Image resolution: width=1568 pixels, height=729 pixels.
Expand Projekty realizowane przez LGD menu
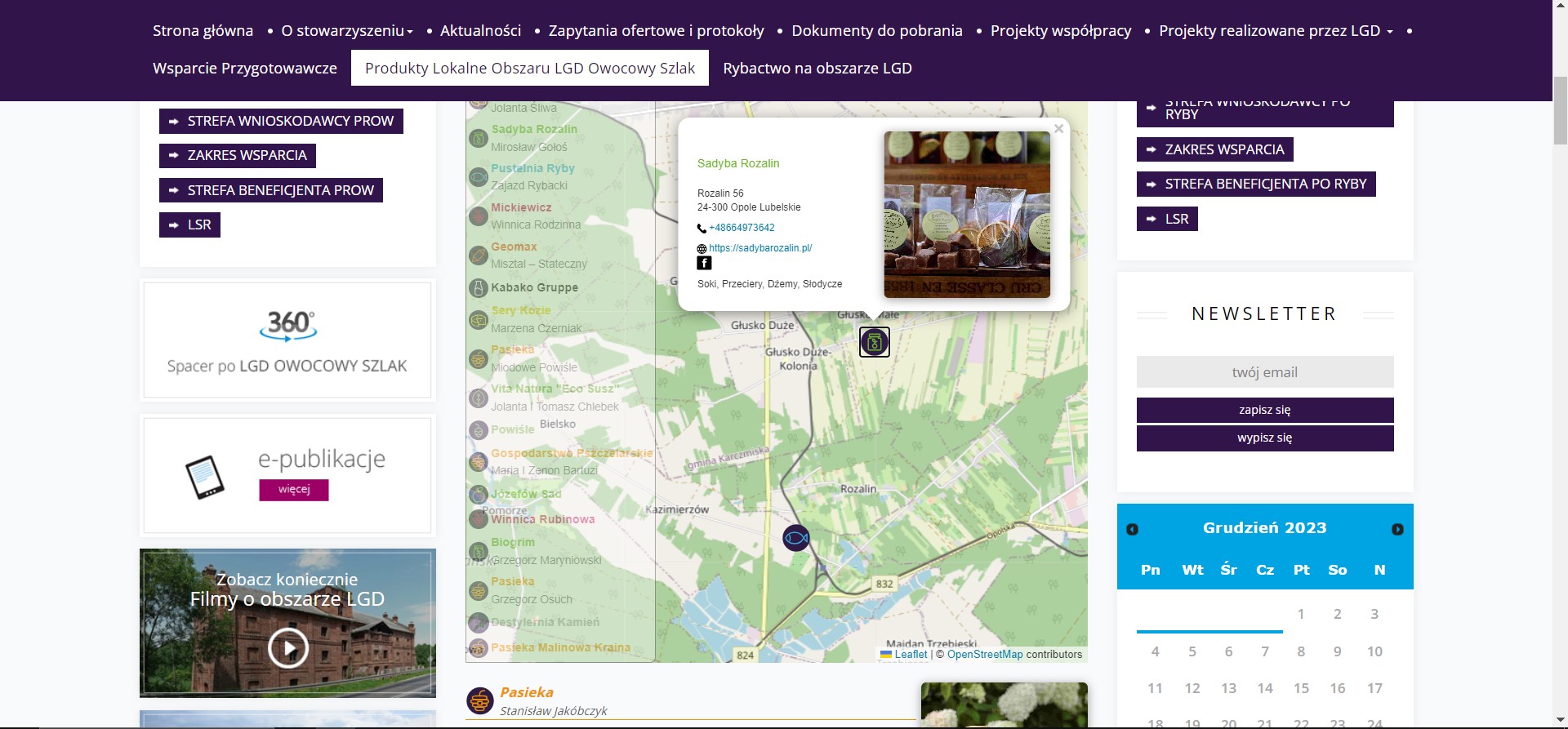pos(1276,31)
